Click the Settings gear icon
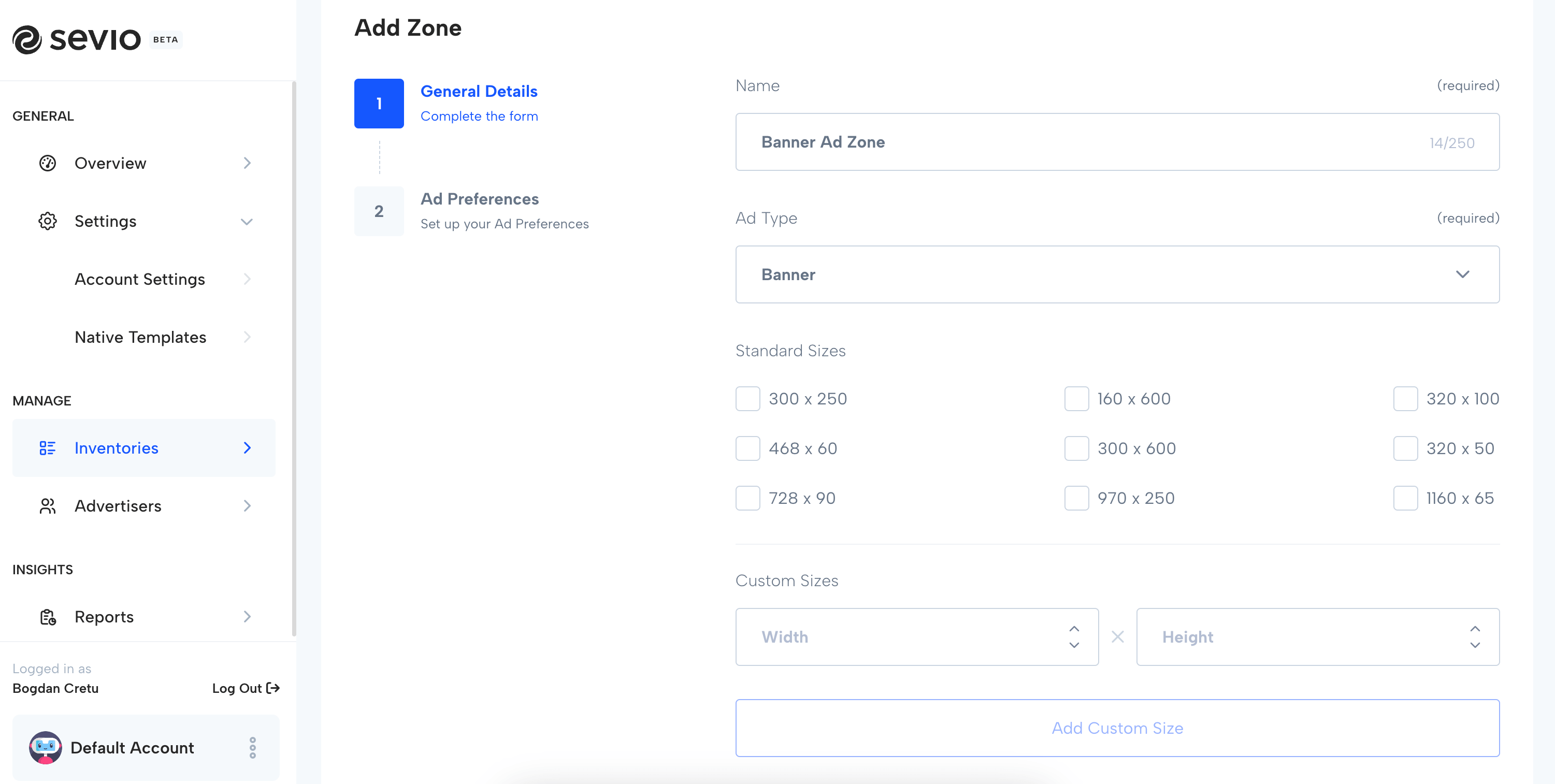This screenshot has width=1555, height=784. [x=47, y=221]
